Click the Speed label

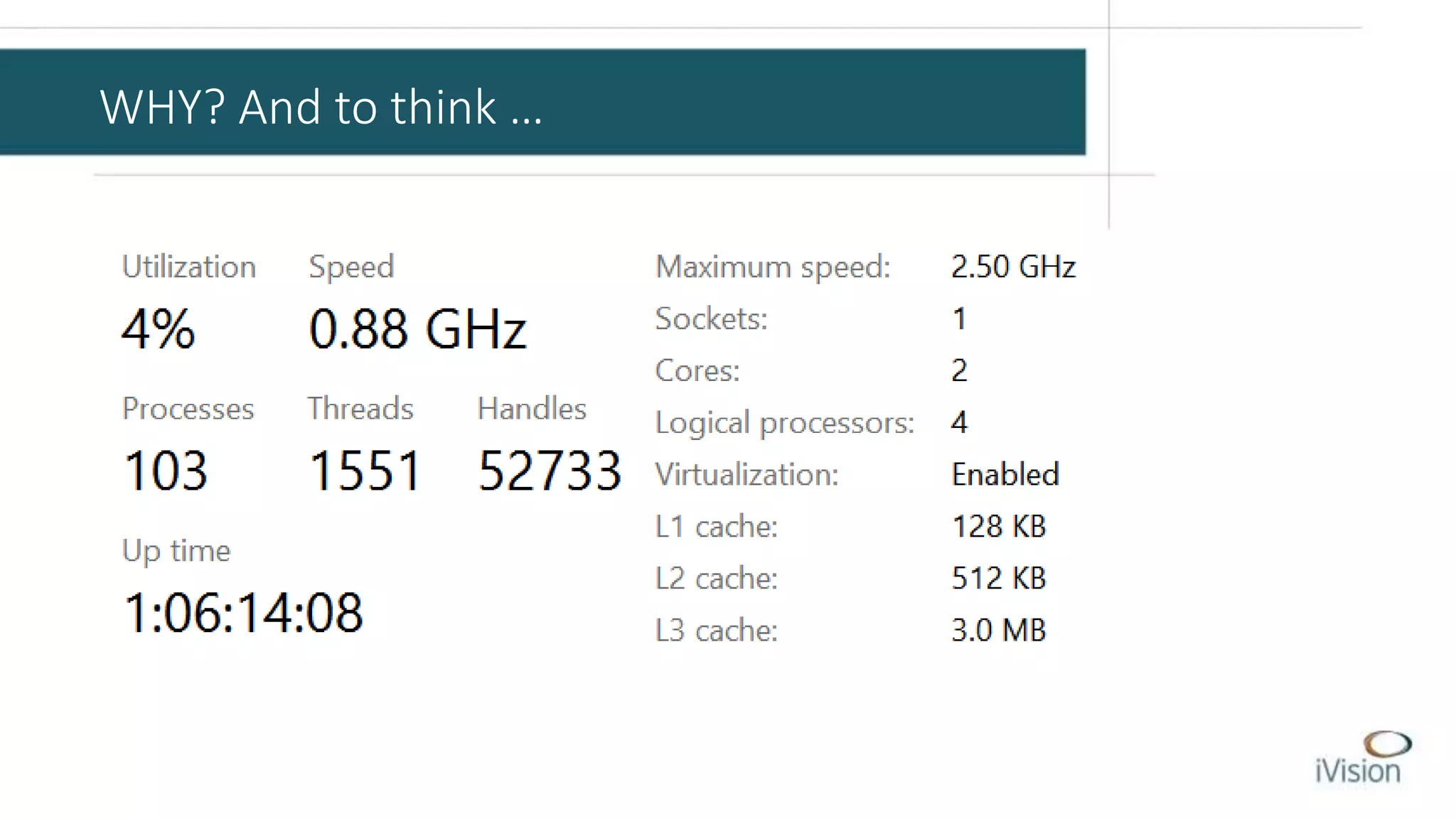point(351,267)
